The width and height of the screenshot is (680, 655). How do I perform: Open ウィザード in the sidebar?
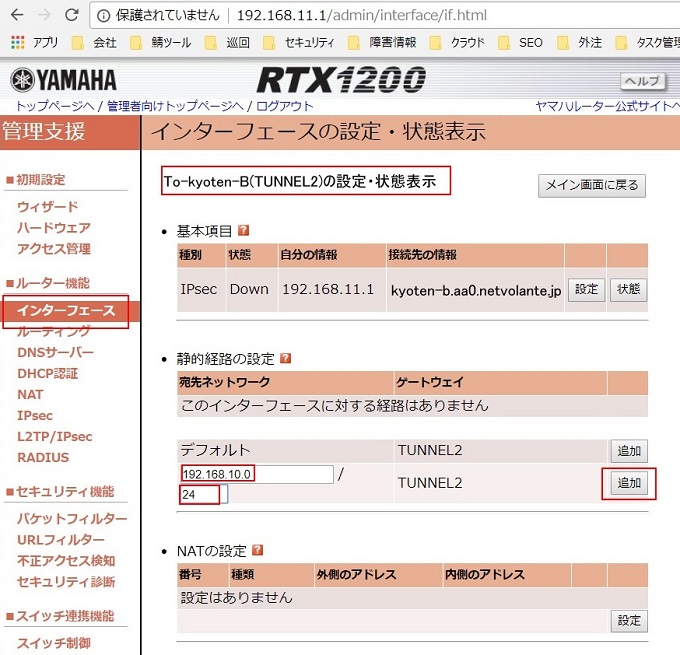coord(48,206)
